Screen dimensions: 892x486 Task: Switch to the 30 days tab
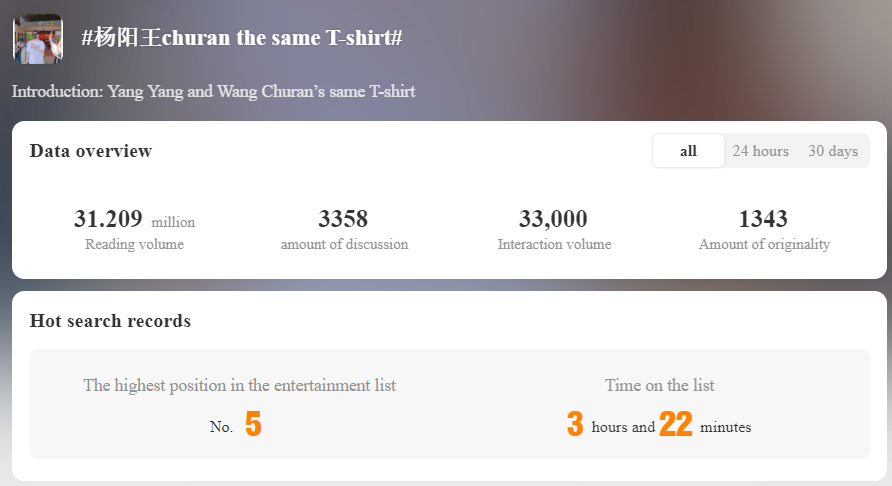tap(833, 151)
